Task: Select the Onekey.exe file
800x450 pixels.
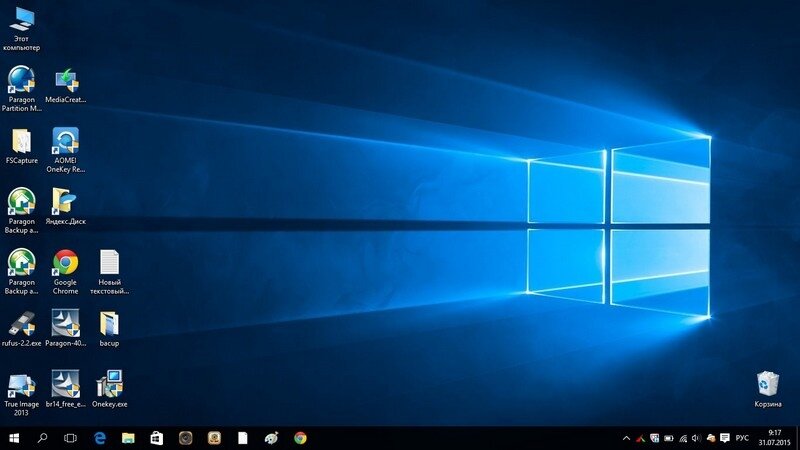Action: coord(109,389)
